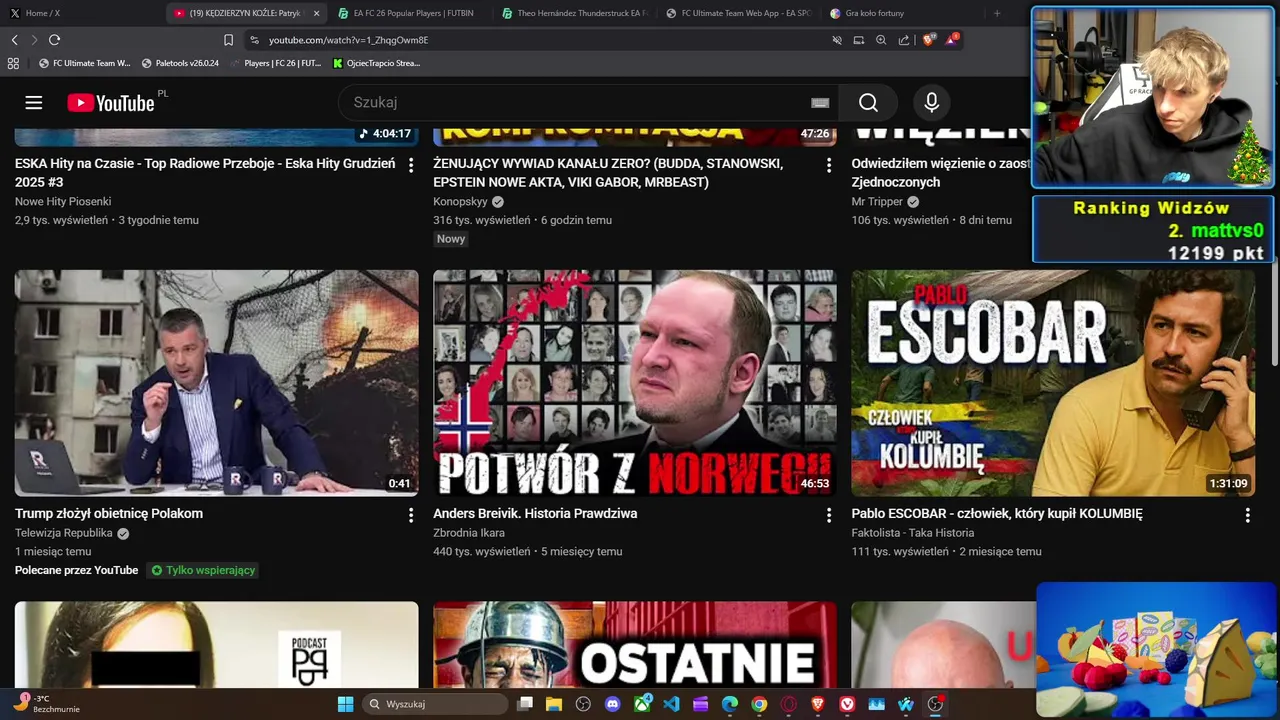Open Konopskyy channel link
The image size is (1280, 720).
[x=460, y=201]
